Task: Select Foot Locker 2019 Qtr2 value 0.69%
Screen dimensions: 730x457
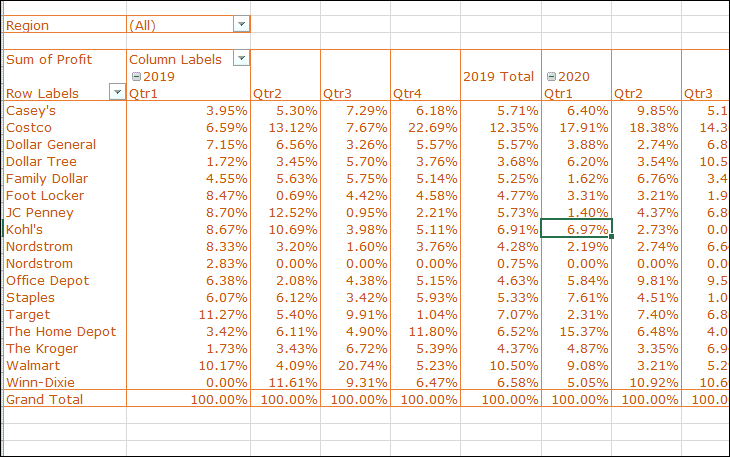Action: coord(285,195)
